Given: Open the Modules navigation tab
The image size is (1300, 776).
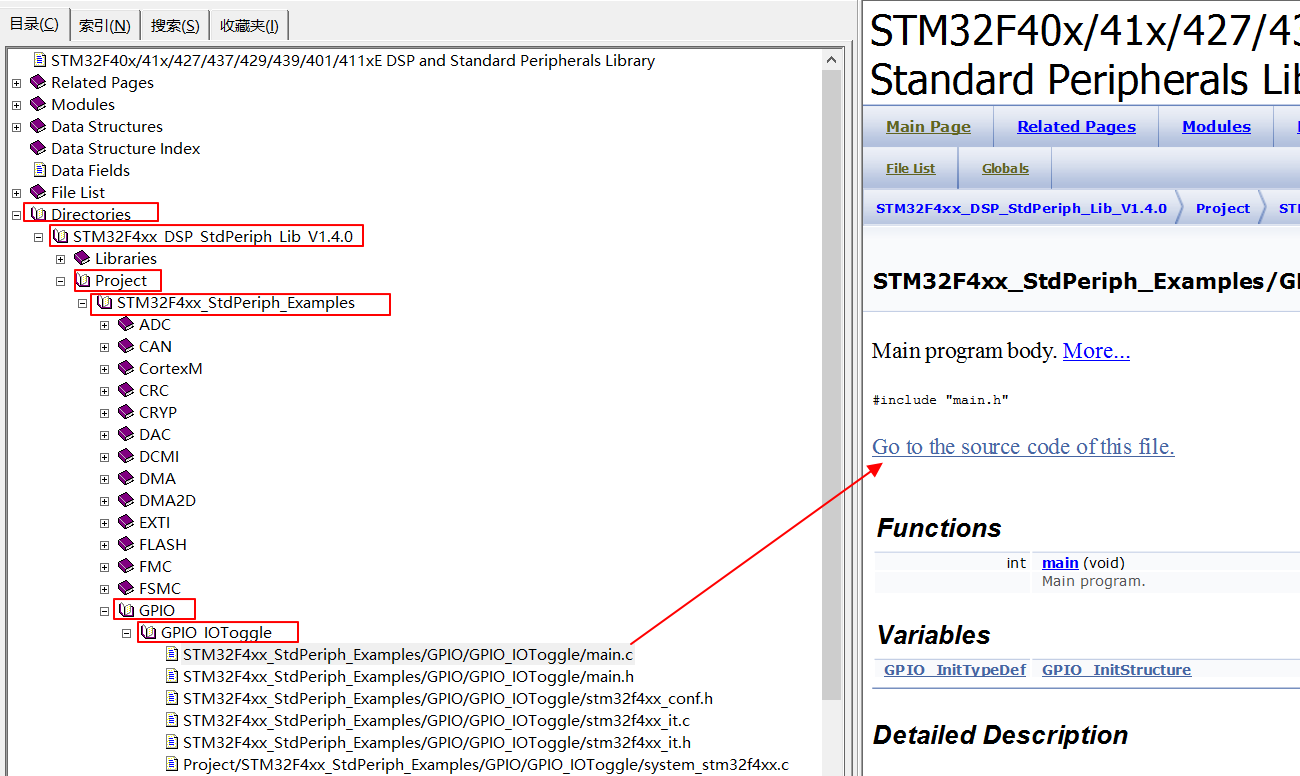Looking at the screenshot, I should 1216,126.
